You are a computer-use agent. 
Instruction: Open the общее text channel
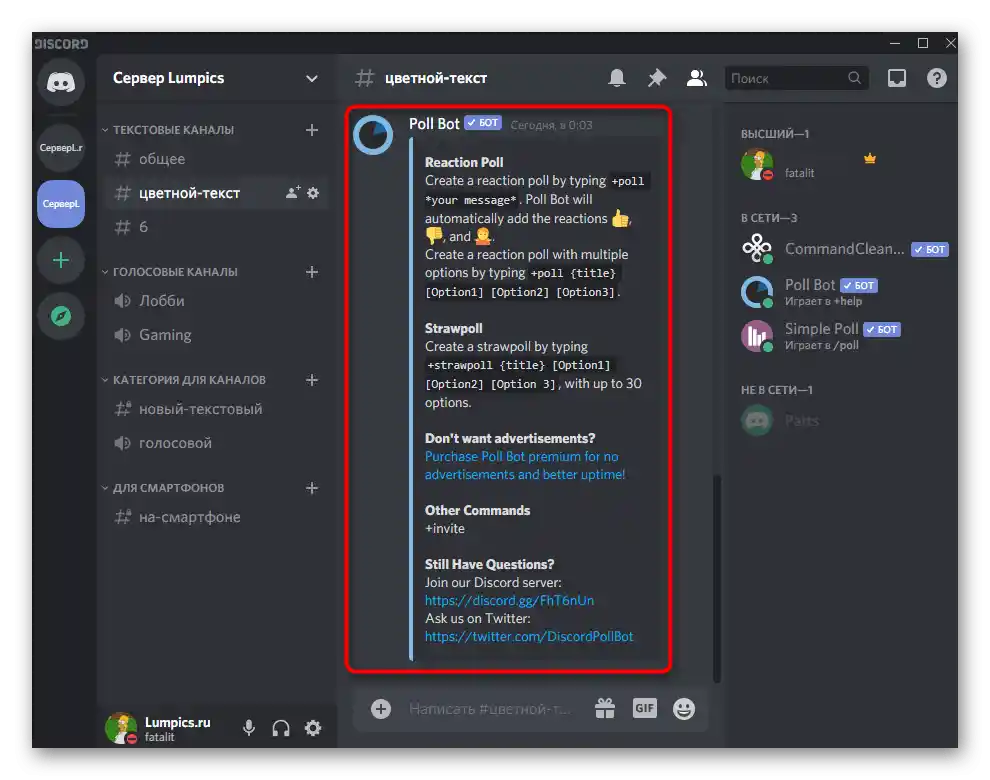click(x=215, y=159)
